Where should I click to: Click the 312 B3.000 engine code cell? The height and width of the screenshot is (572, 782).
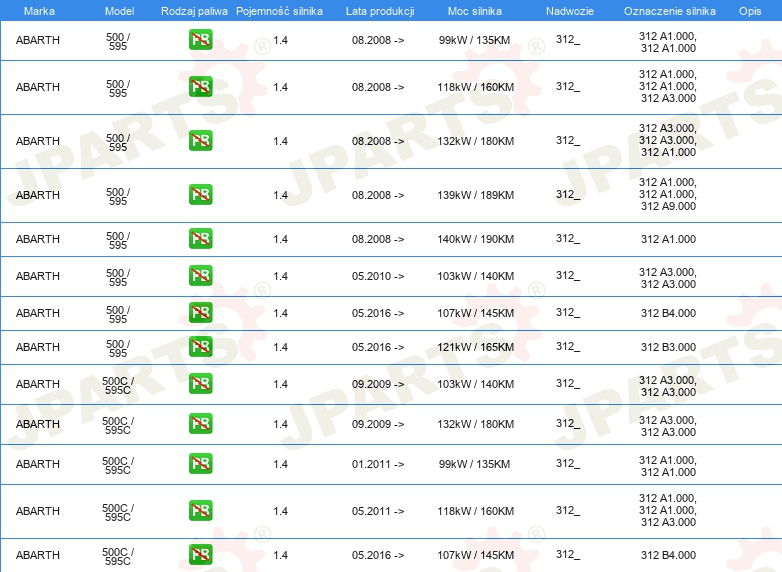pos(668,347)
